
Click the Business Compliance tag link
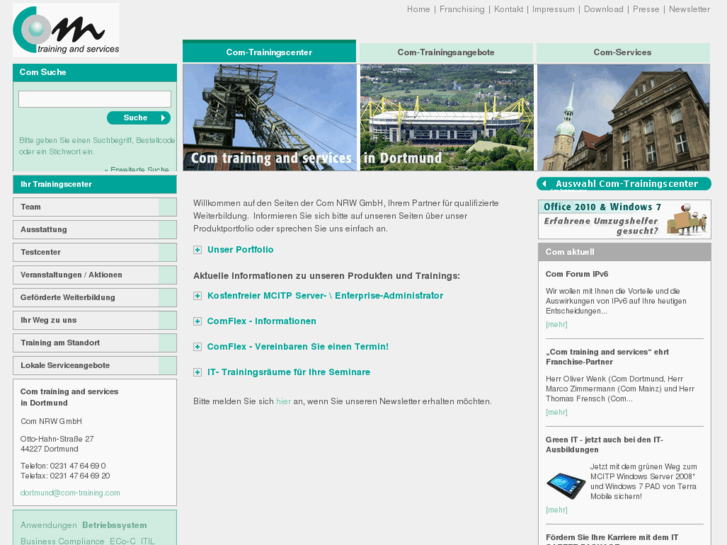pos(62,541)
